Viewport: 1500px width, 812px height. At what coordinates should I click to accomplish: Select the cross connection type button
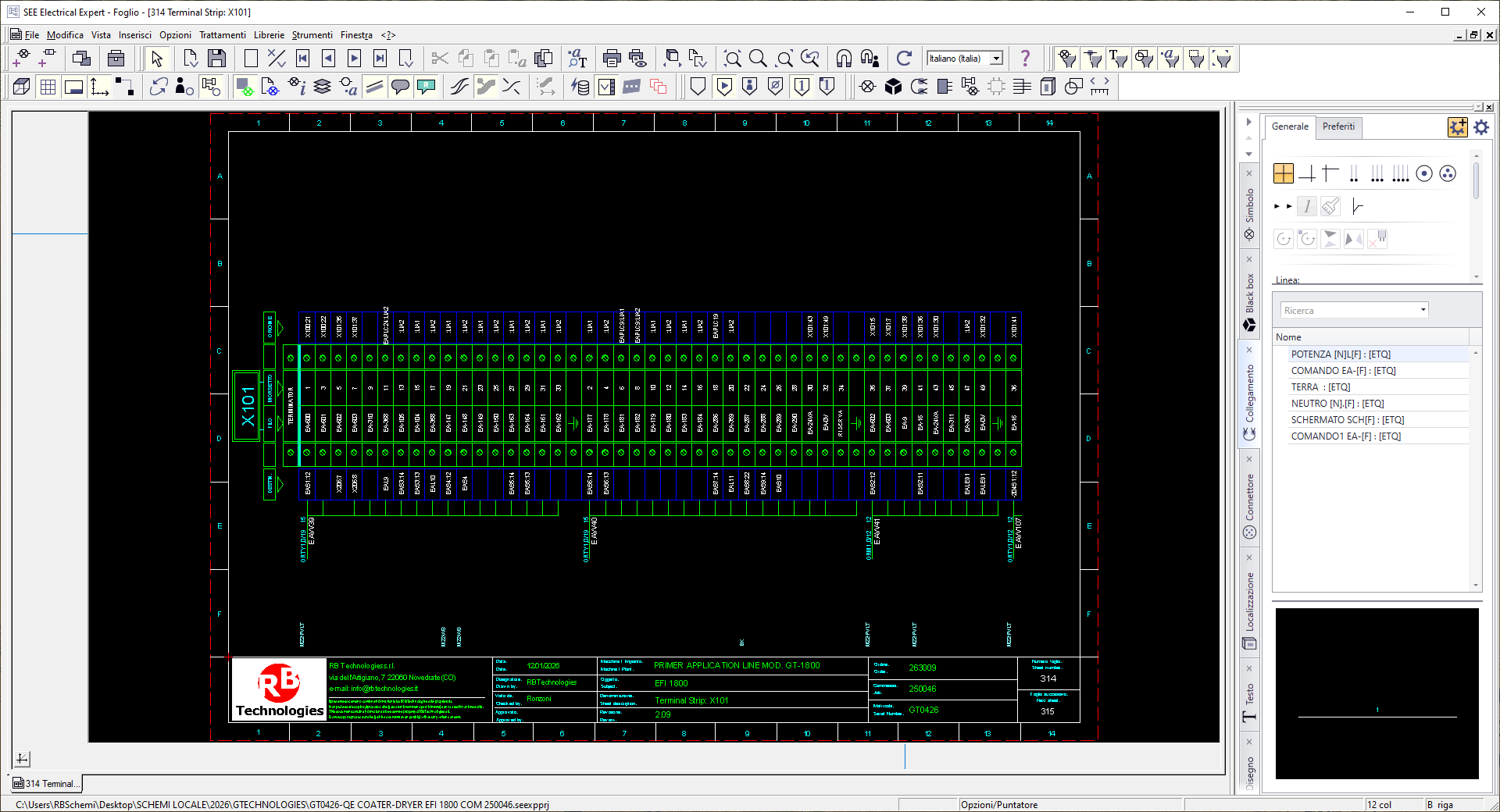1284,173
